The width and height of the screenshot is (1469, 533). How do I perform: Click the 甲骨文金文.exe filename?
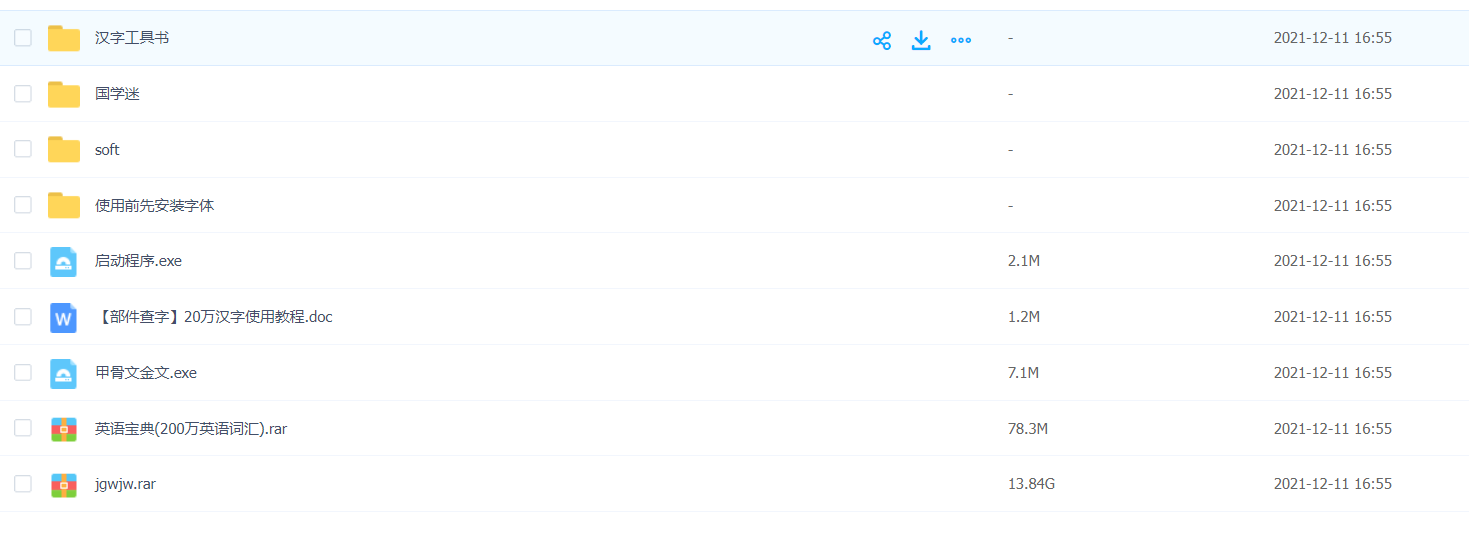[146, 372]
